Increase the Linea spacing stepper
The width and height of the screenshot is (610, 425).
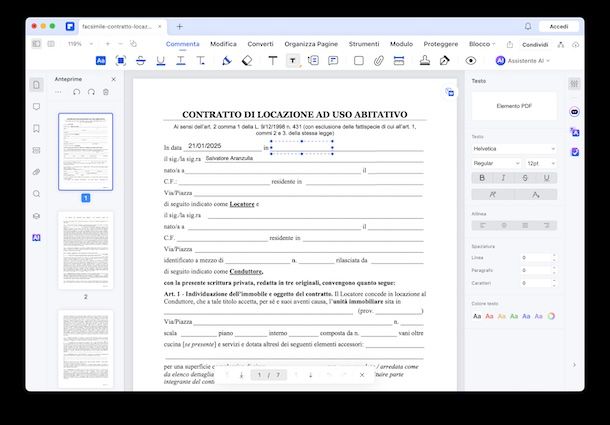tap(554, 255)
